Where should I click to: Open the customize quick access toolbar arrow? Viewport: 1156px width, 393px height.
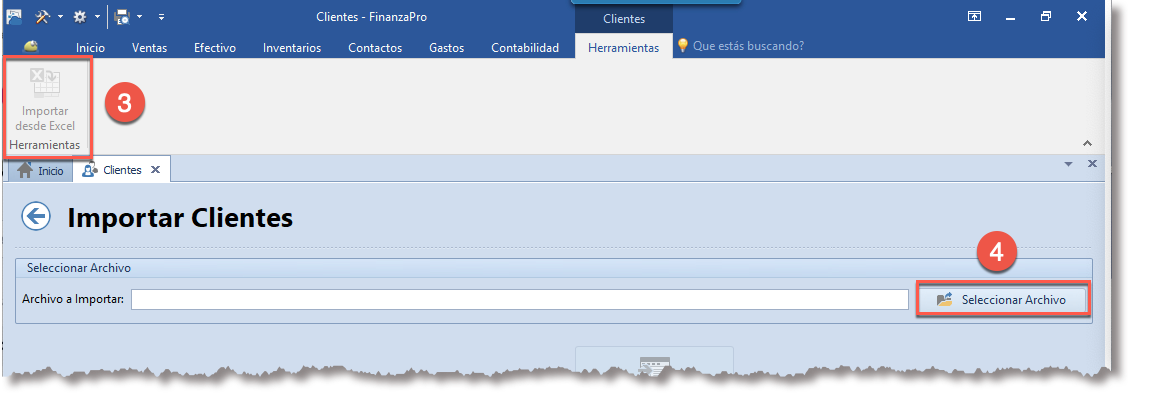point(161,16)
